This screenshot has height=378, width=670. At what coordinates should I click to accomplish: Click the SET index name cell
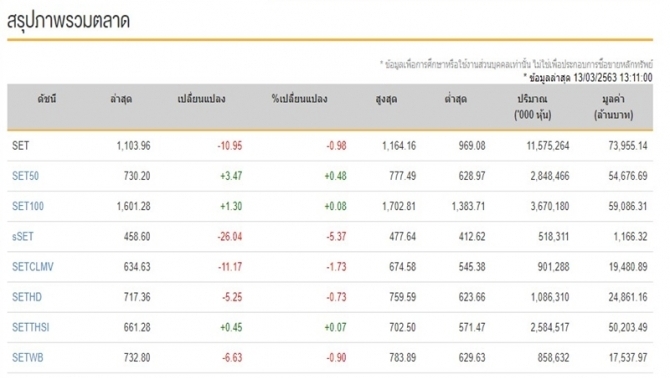point(21,146)
